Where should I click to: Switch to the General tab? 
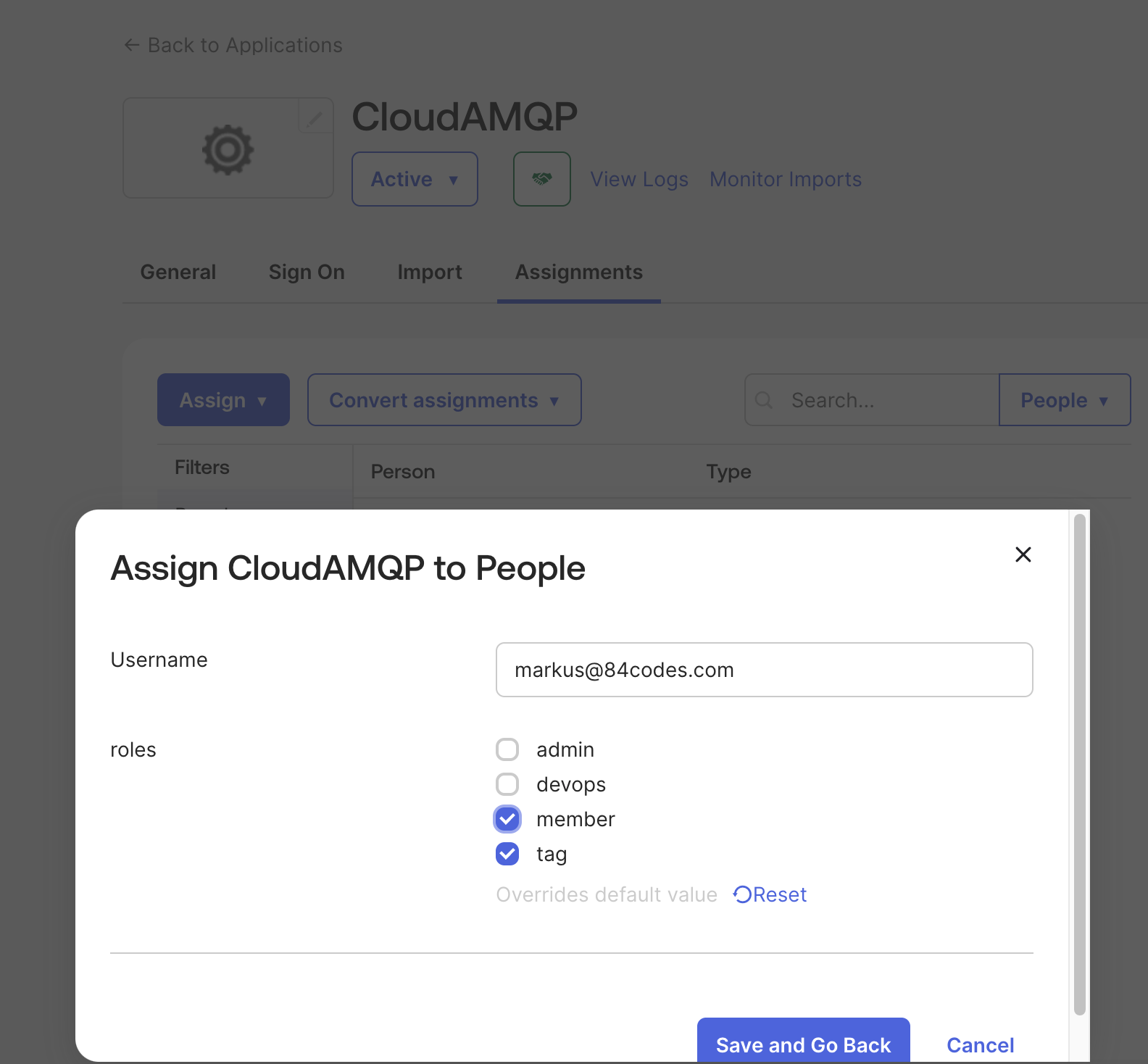click(178, 272)
